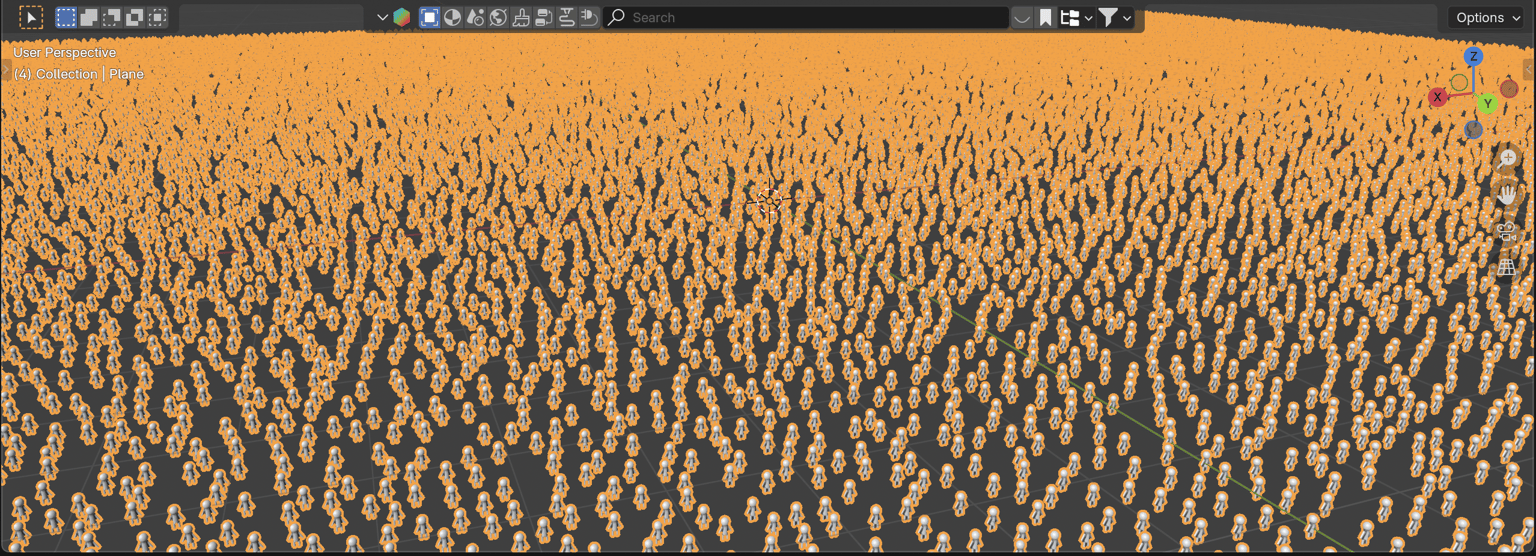Choose Invert existing selection mode
Screen dimensions: 1536x556
pos(134,17)
